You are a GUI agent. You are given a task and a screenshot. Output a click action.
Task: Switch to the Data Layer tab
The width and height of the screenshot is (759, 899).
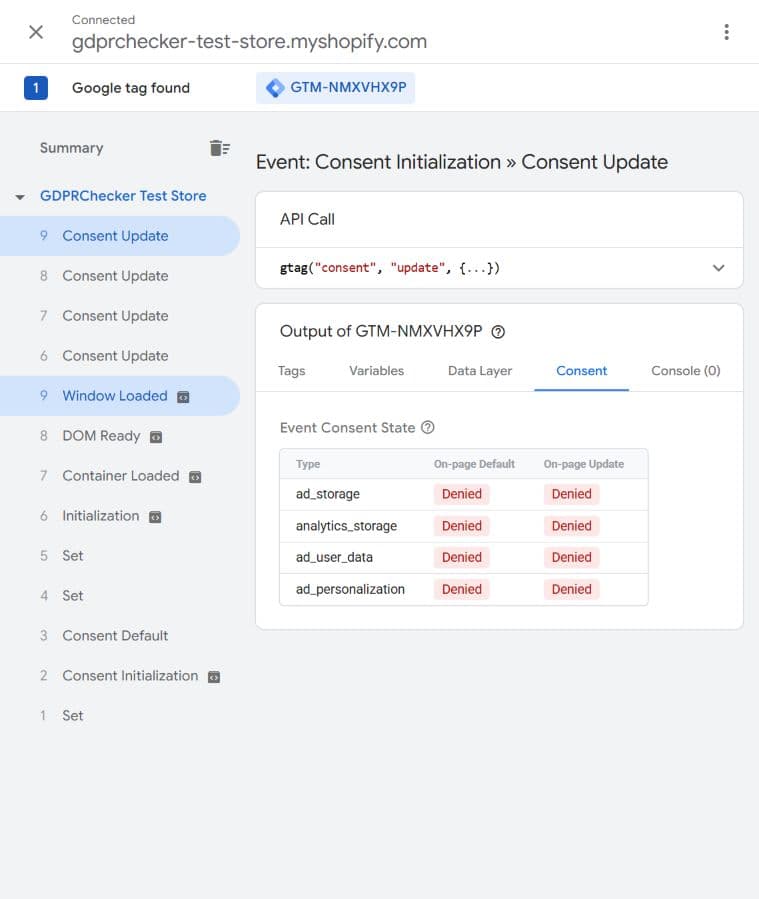tap(480, 371)
